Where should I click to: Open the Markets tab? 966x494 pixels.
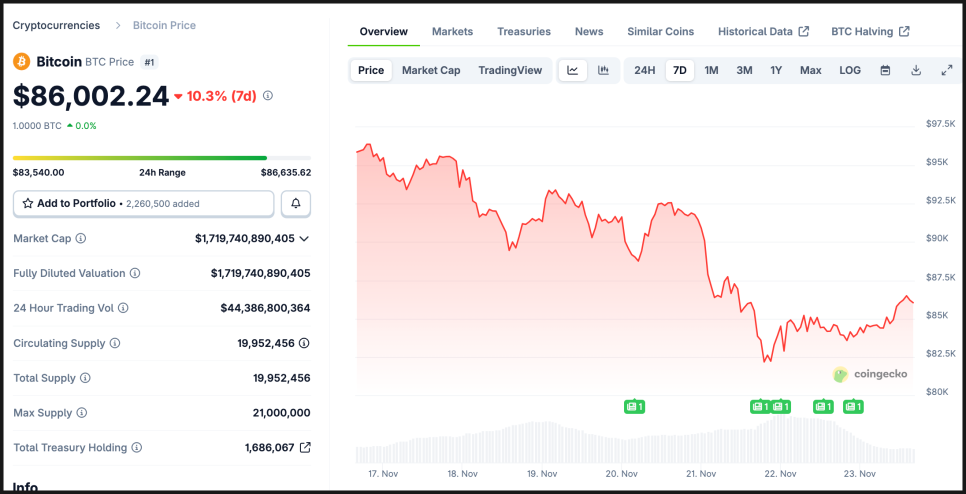coord(452,31)
